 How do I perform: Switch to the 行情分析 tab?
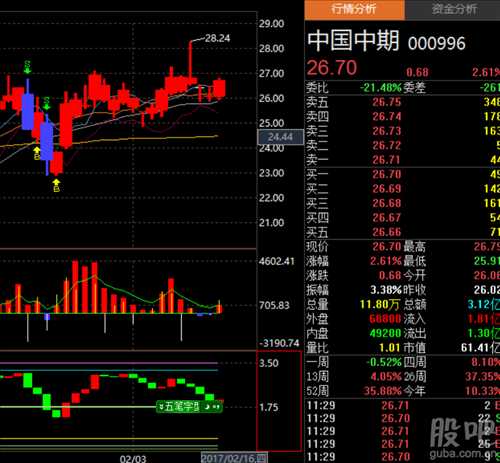pyautogui.click(x=354, y=9)
